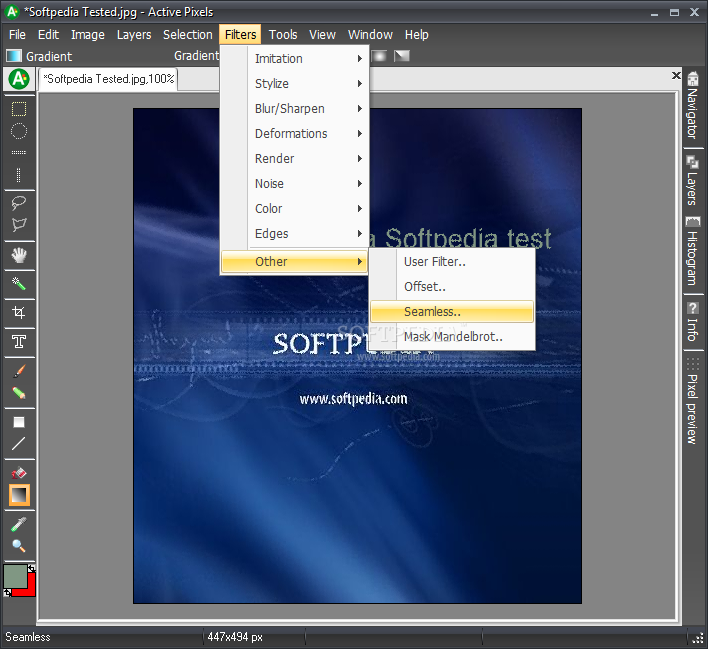Open the Histogram side panel

point(693,251)
